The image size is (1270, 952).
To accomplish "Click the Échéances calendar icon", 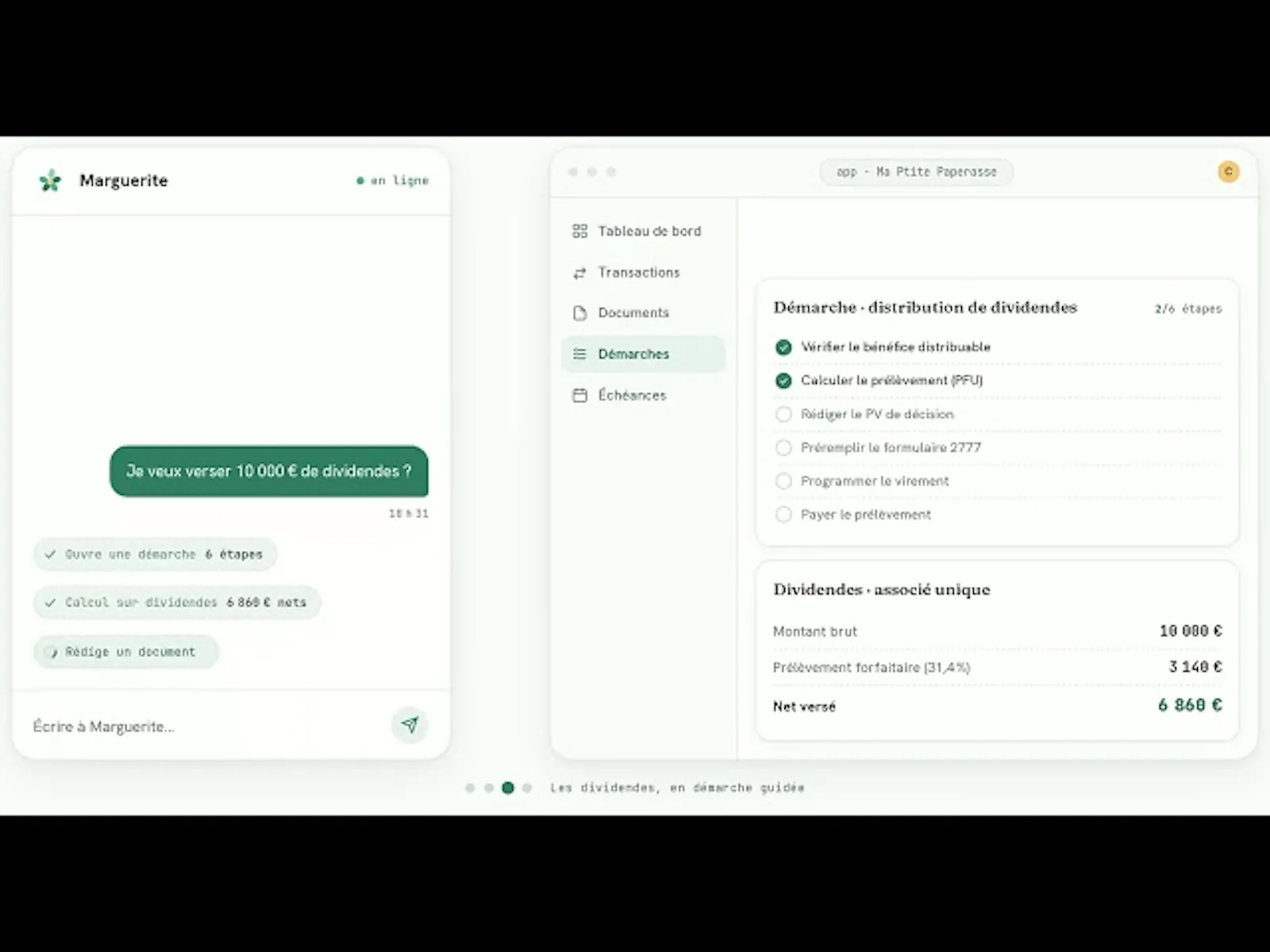I will click(x=579, y=395).
